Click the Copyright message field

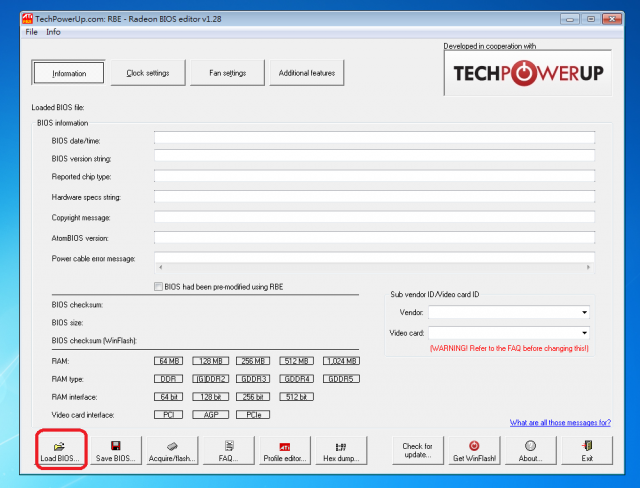[x=374, y=217]
